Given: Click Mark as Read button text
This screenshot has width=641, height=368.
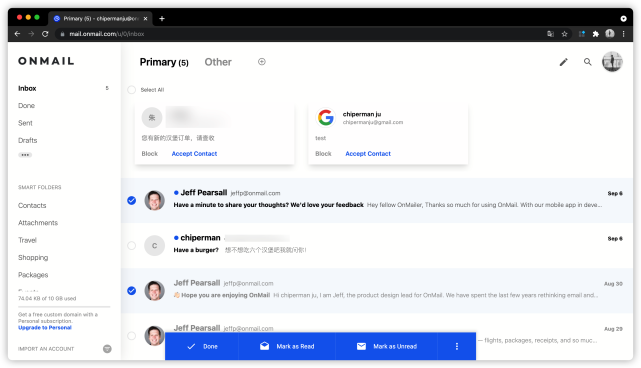Looking at the screenshot, I should [295, 346].
